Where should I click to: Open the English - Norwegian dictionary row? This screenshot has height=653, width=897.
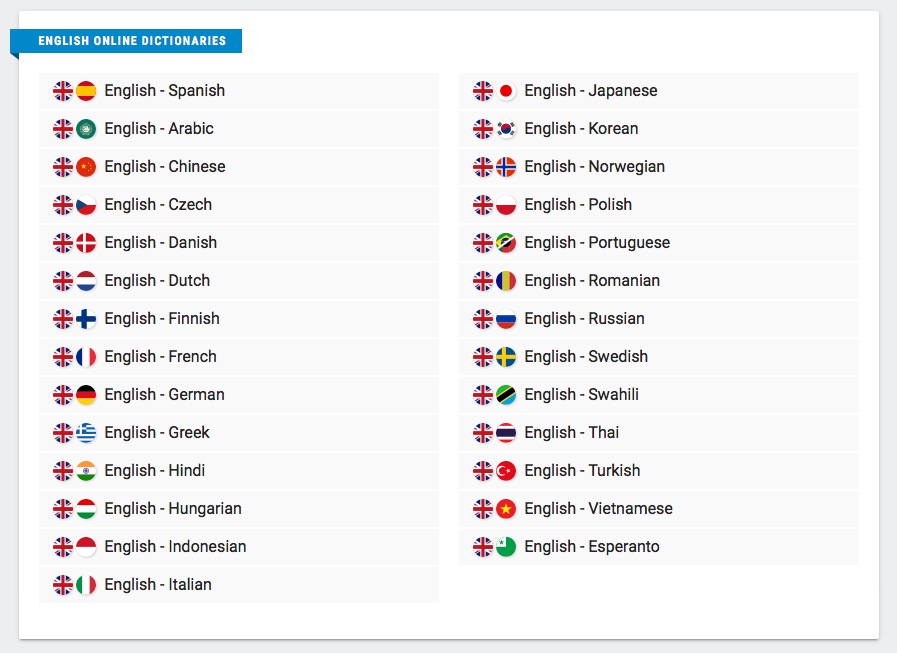[594, 167]
